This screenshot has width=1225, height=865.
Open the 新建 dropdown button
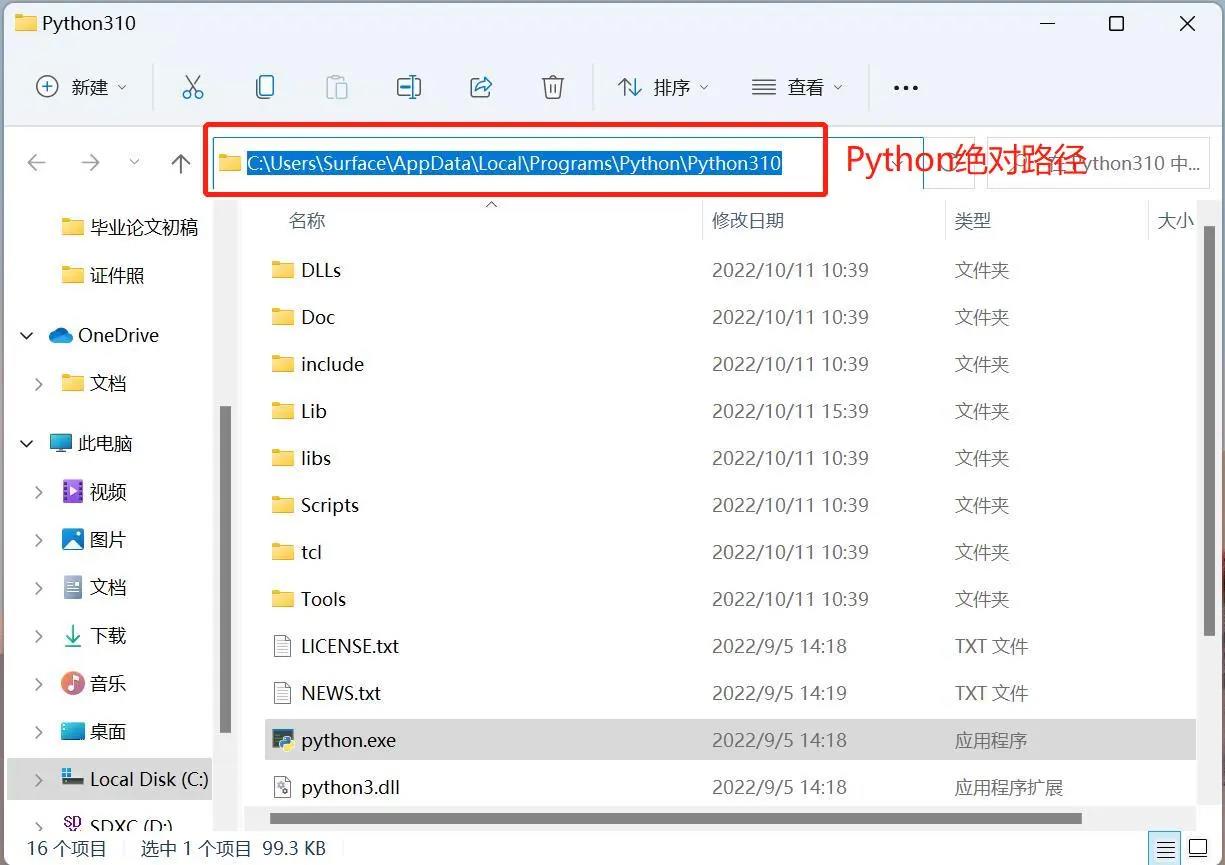coord(82,87)
